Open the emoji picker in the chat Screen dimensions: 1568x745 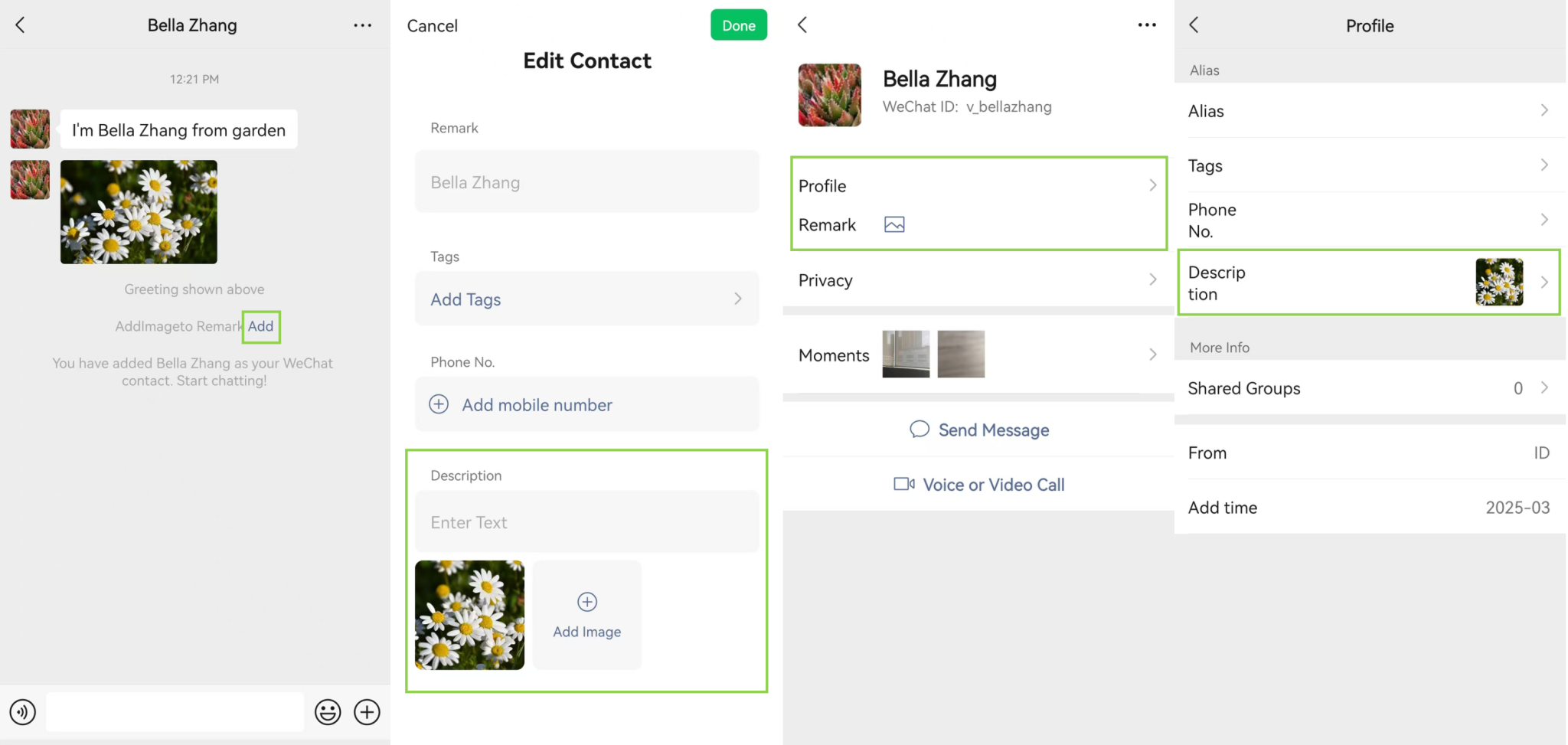click(328, 712)
